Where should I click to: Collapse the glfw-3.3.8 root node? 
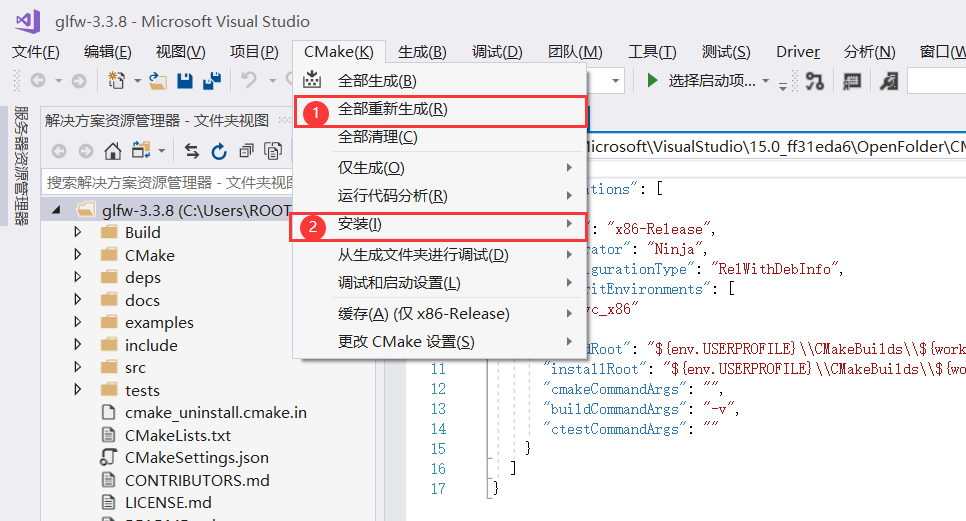tap(56, 210)
